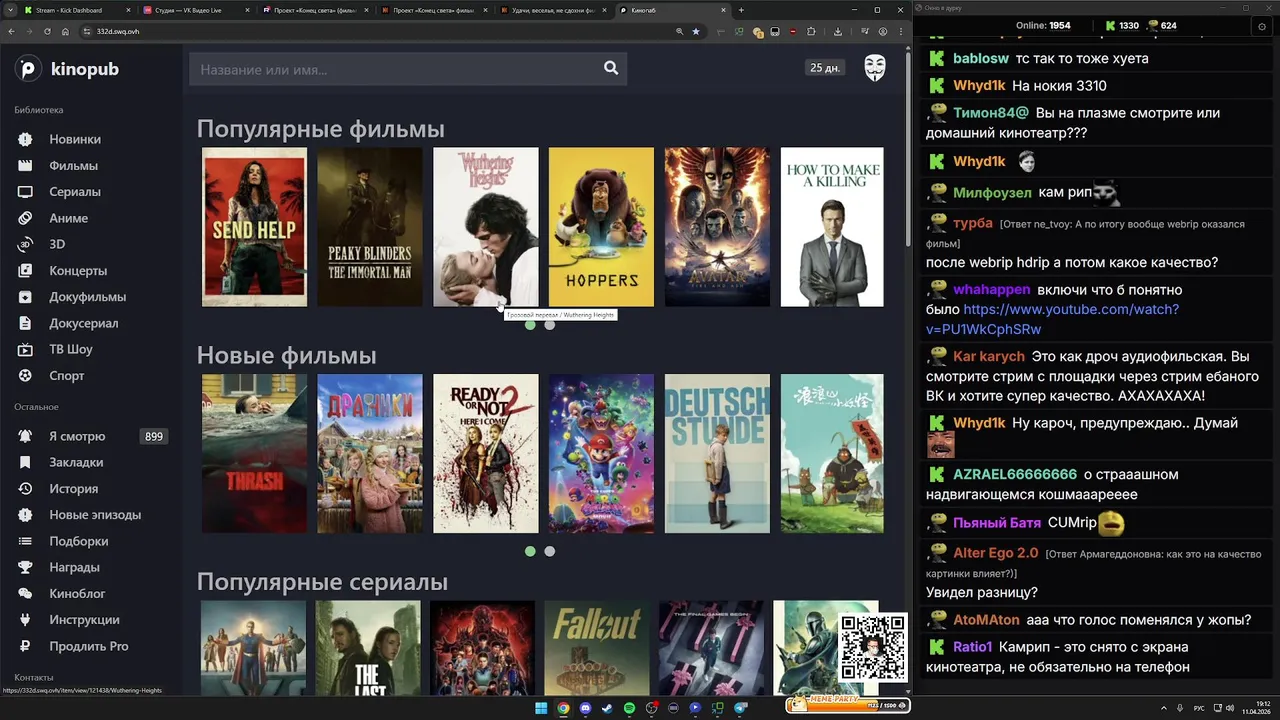The width and height of the screenshot is (1280, 720).
Task: Open ТВ Шоу category
Action: click(x=71, y=349)
